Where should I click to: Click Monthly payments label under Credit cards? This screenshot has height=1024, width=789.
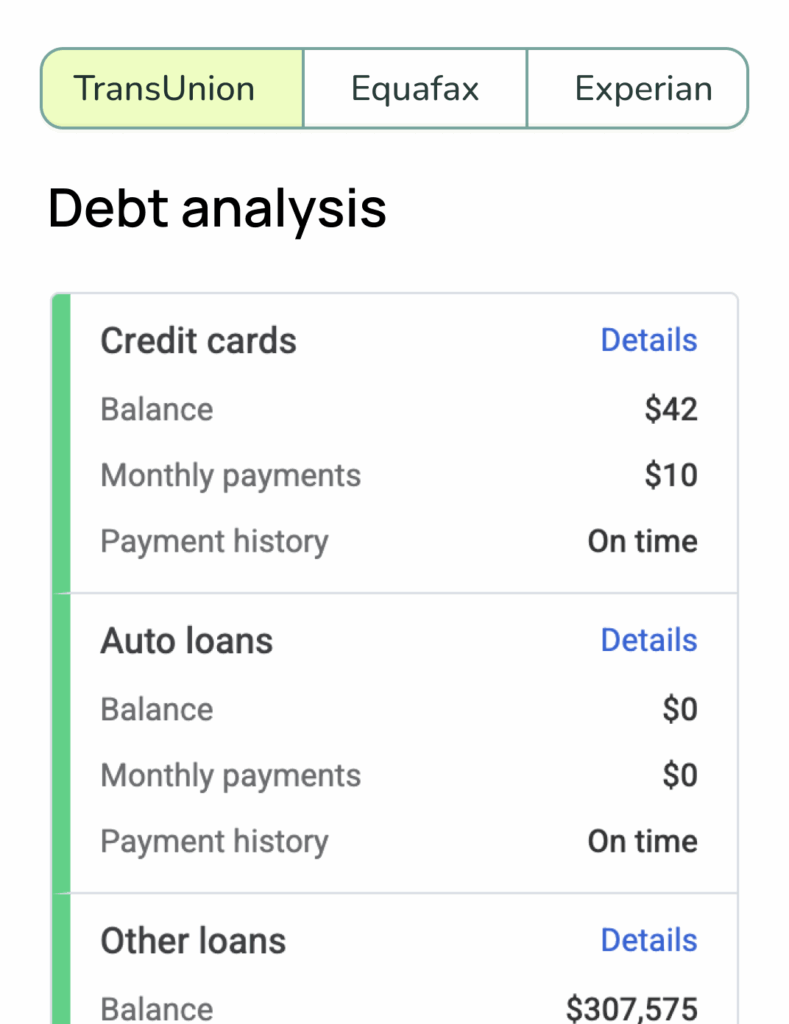coord(230,475)
